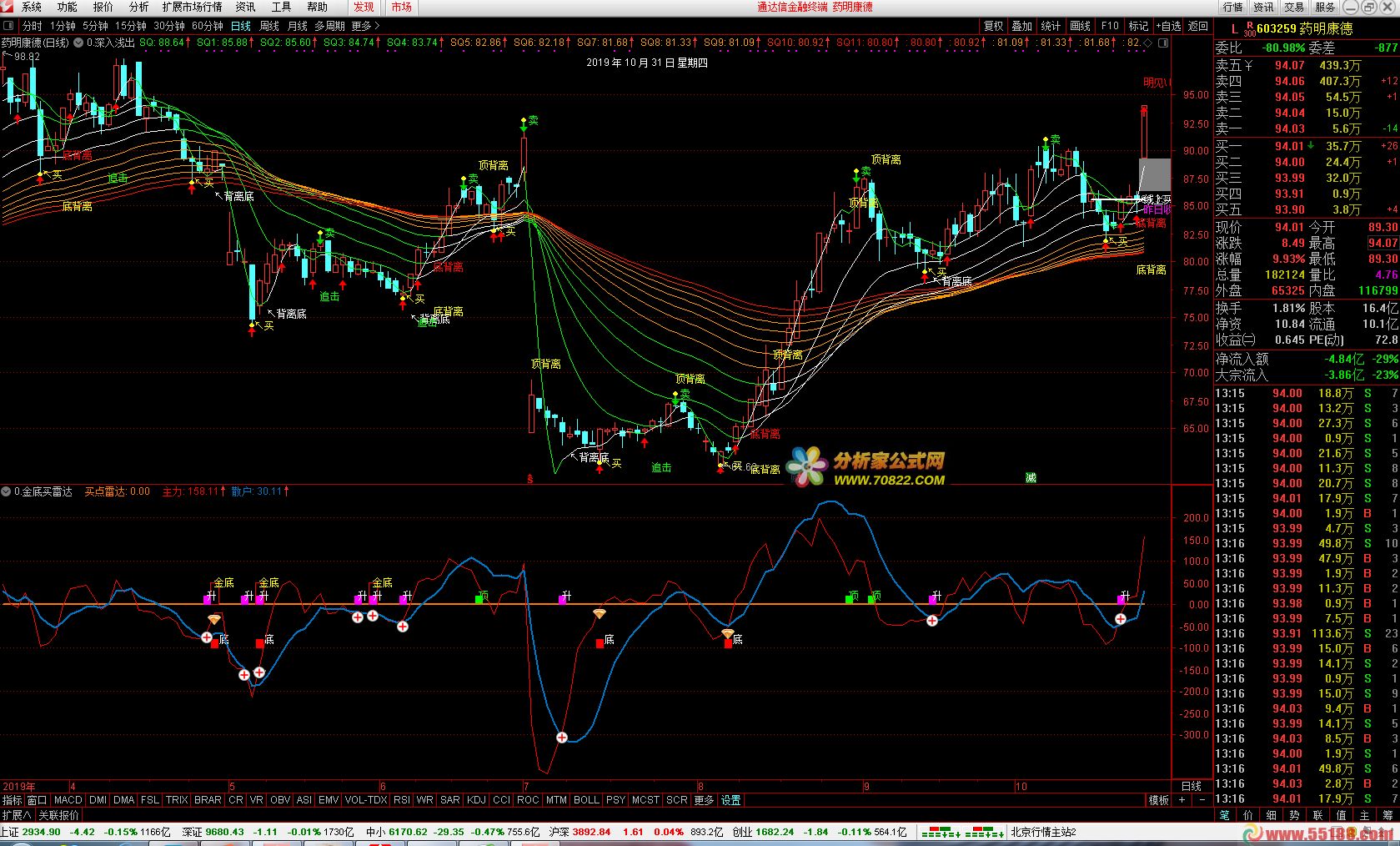Open the 功能 menu
The image size is (1400, 846).
tap(67, 7)
